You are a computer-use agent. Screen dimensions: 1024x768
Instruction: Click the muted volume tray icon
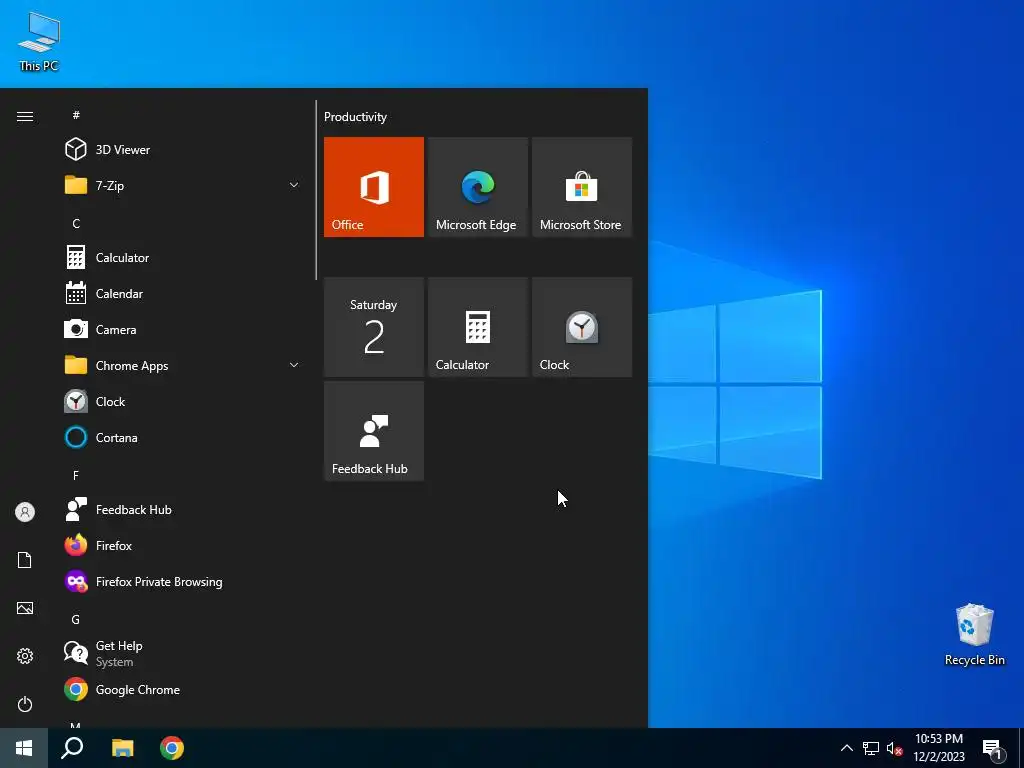click(x=894, y=748)
